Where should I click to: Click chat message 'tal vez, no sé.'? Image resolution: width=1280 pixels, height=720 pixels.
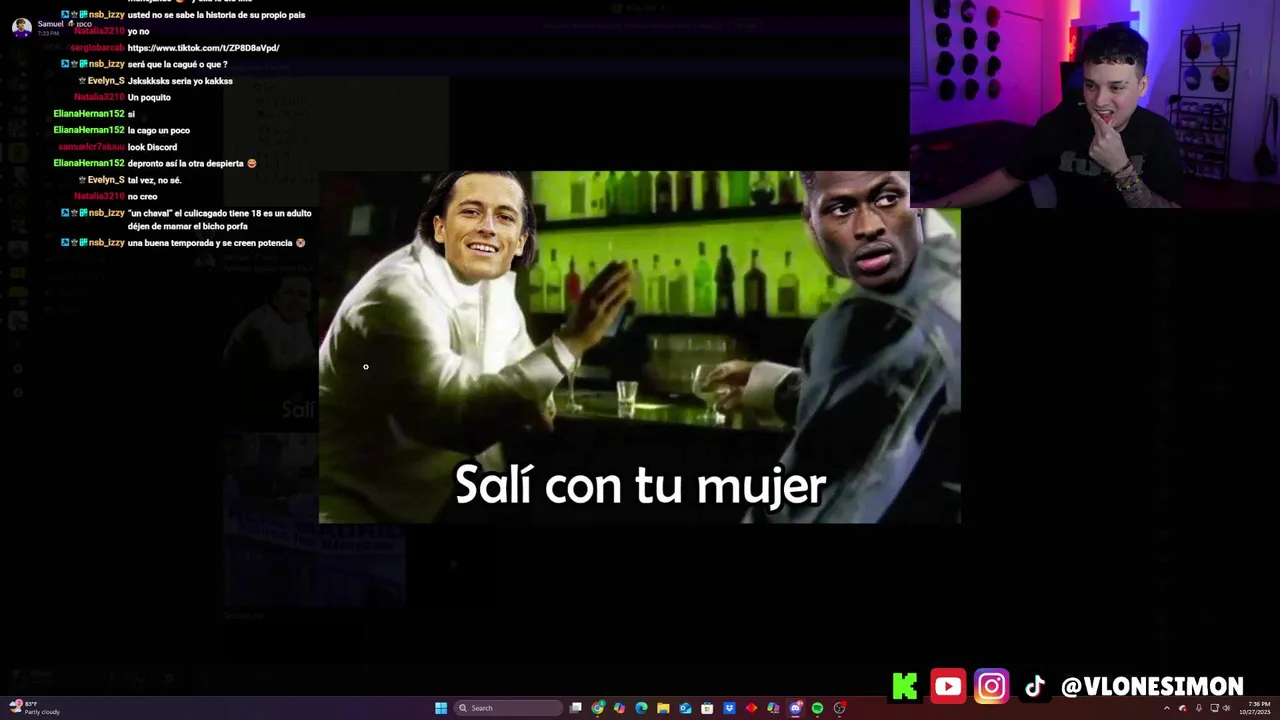point(154,180)
